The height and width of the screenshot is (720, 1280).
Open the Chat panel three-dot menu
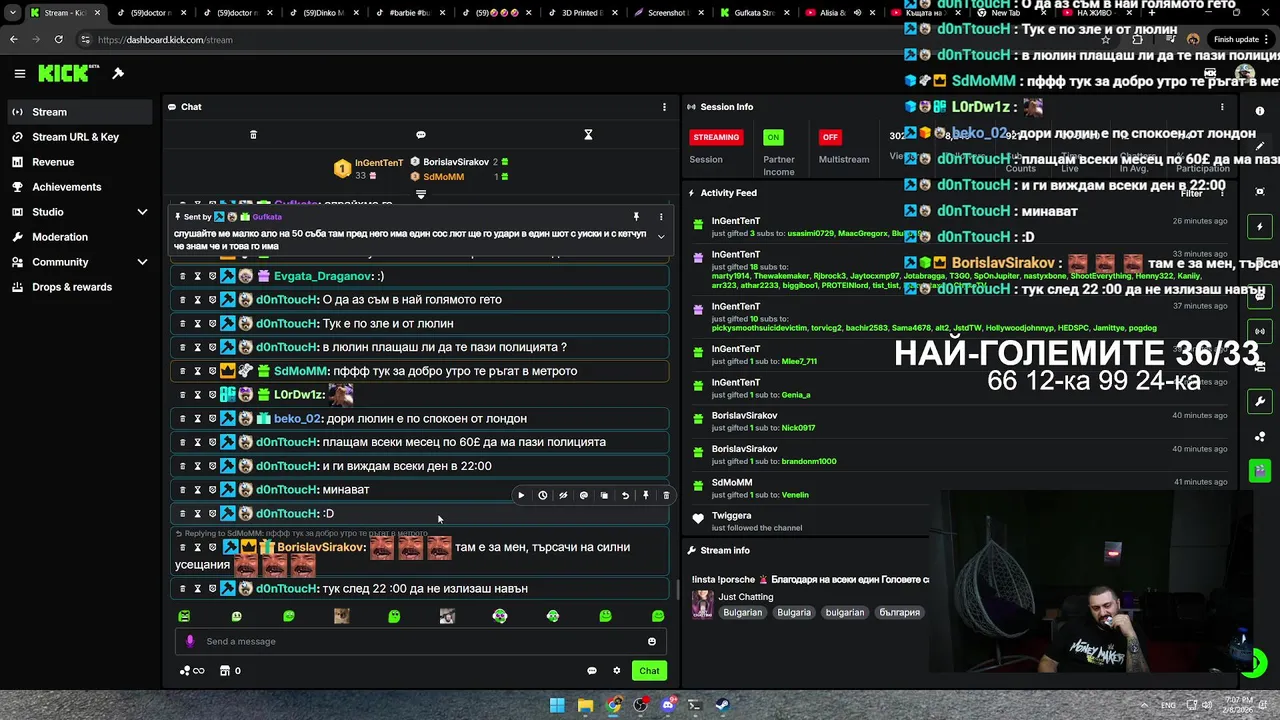pos(664,107)
